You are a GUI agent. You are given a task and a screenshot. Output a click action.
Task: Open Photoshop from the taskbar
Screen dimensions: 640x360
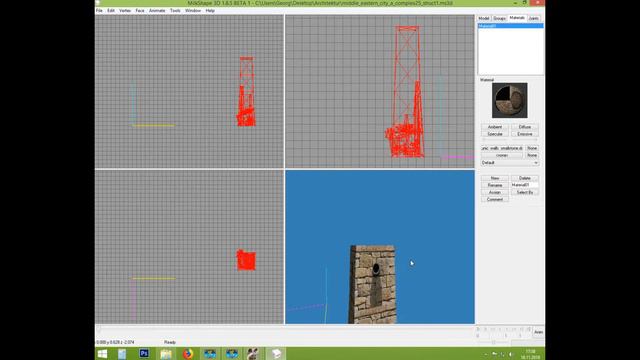(x=144, y=353)
